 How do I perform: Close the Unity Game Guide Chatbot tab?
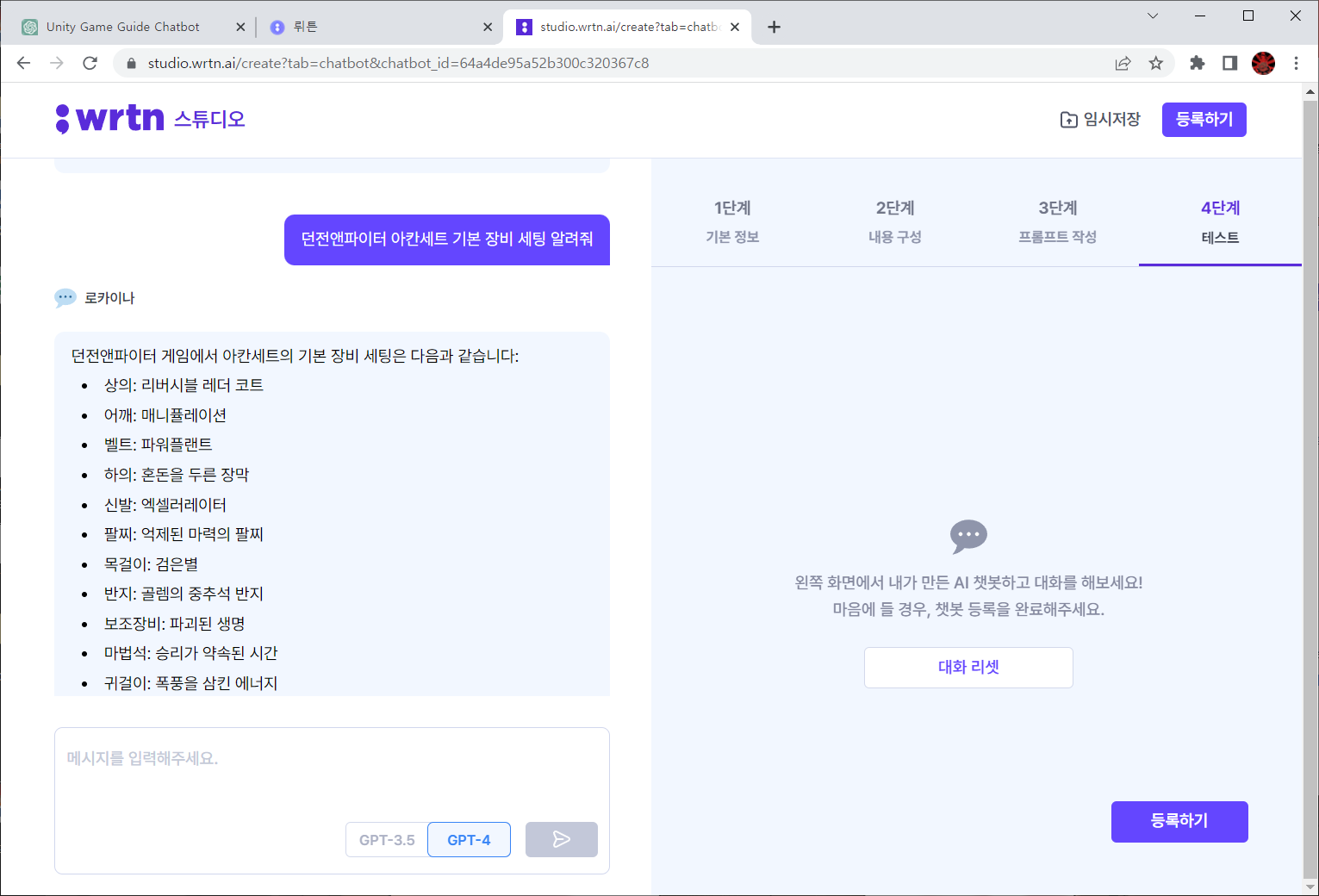click(240, 27)
